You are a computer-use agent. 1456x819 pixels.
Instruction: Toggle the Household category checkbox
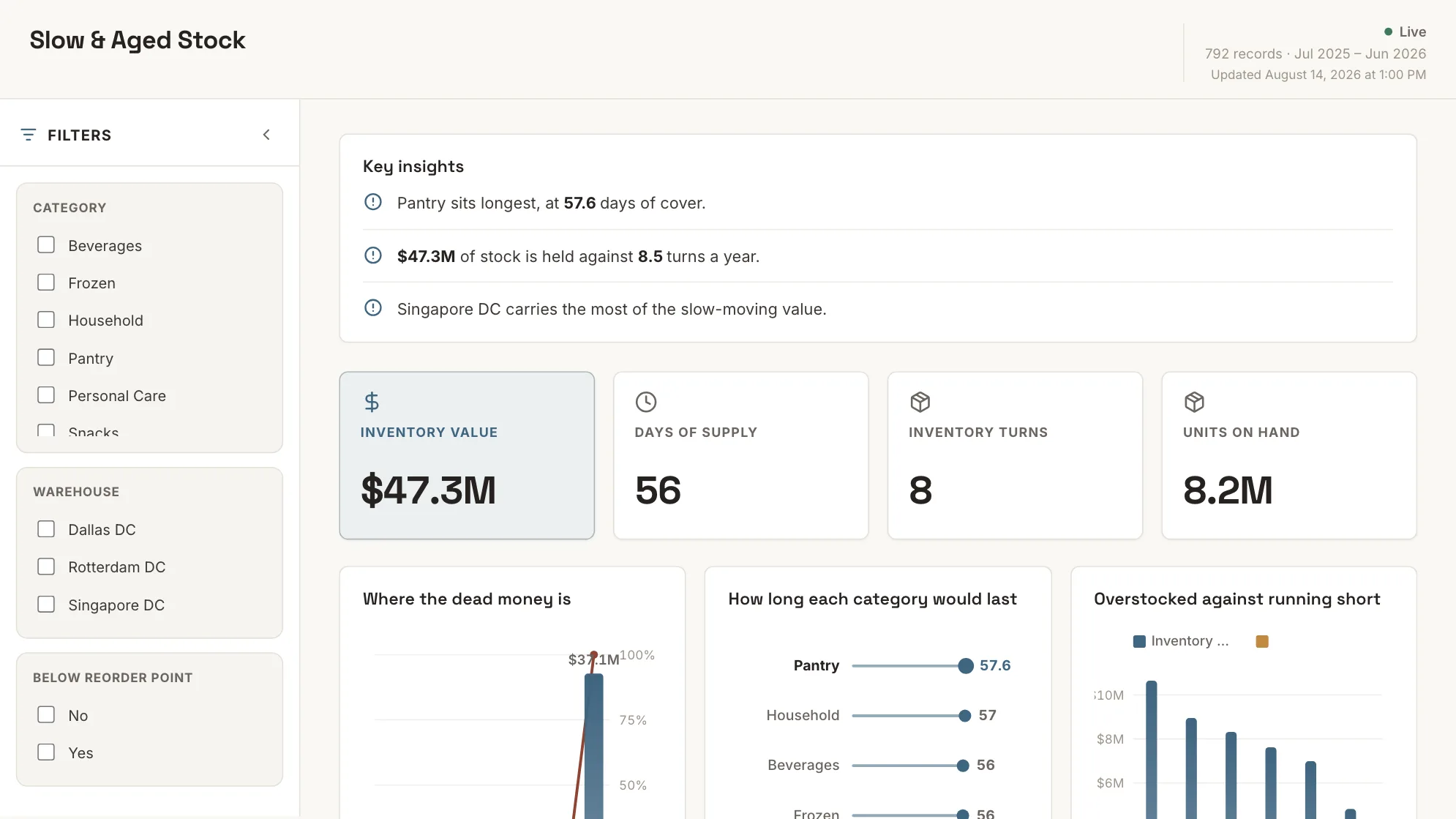click(46, 320)
